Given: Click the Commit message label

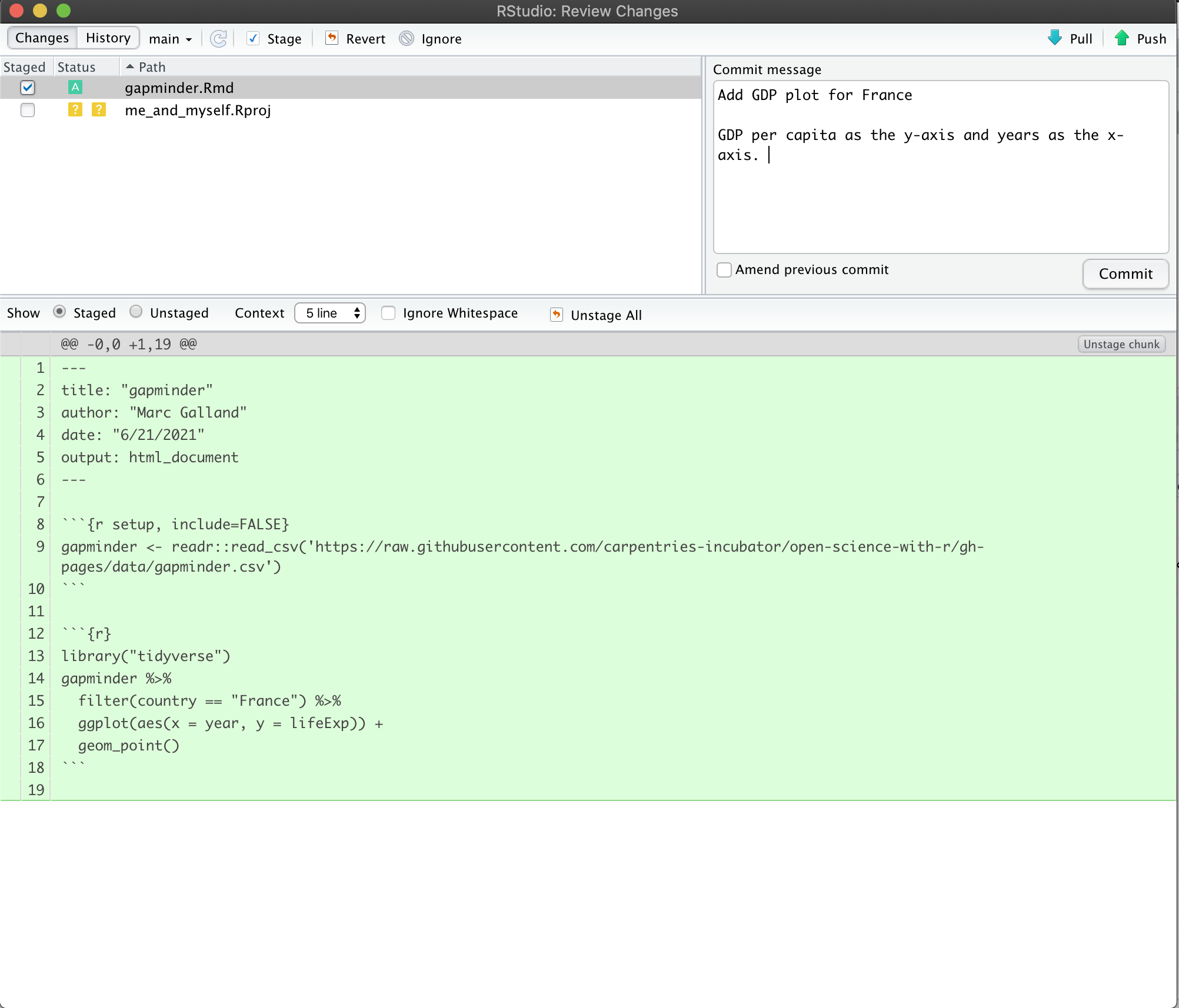Looking at the screenshot, I should pyautogui.click(x=767, y=69).
